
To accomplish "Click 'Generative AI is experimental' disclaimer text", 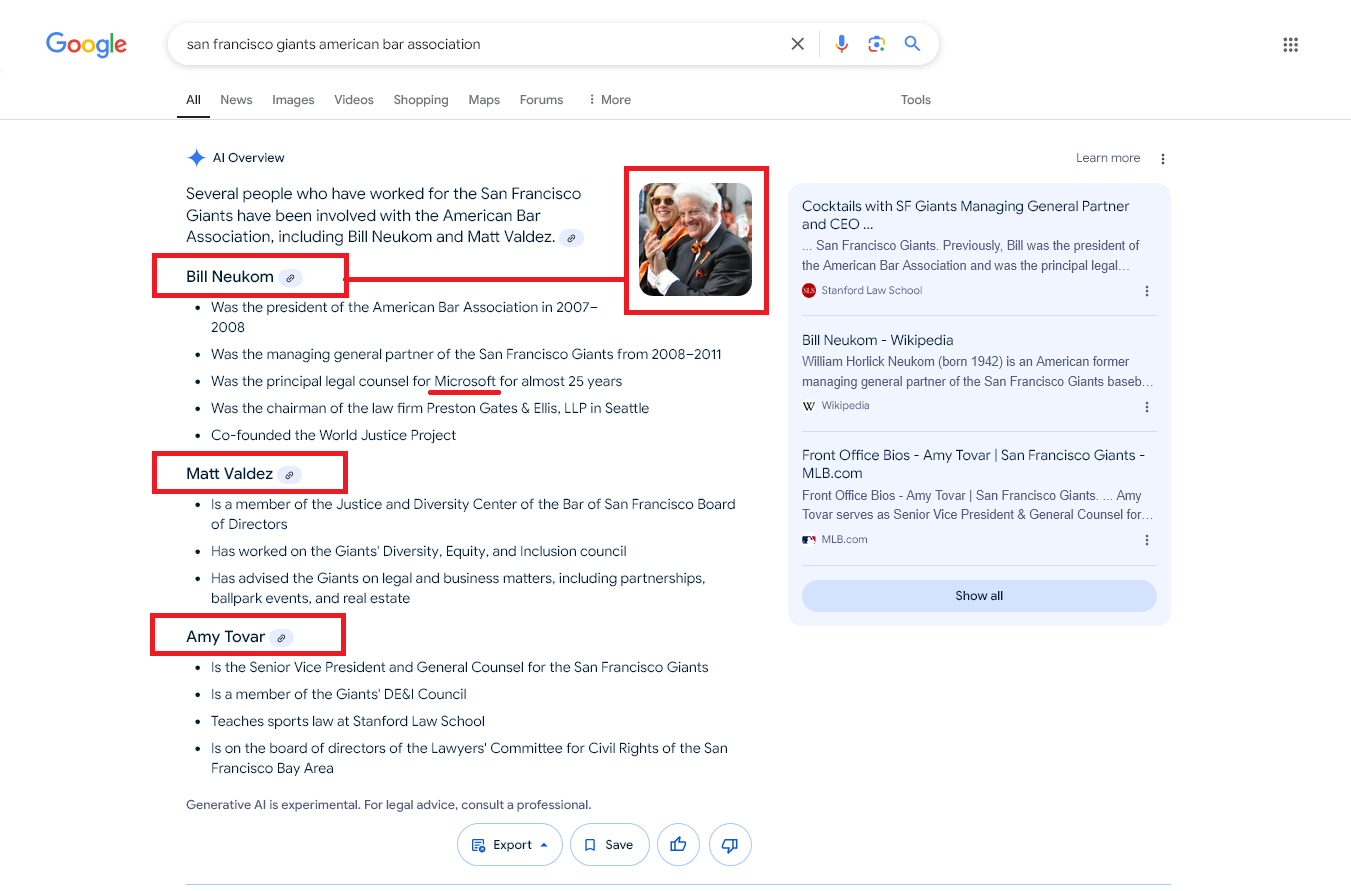I will 389,804.
